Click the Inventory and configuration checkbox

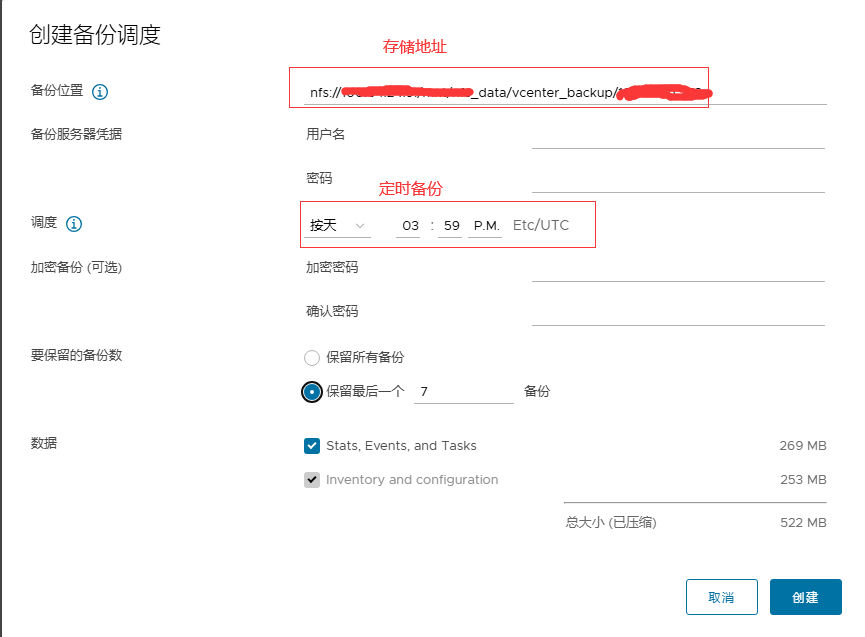(x=314, y=480)
